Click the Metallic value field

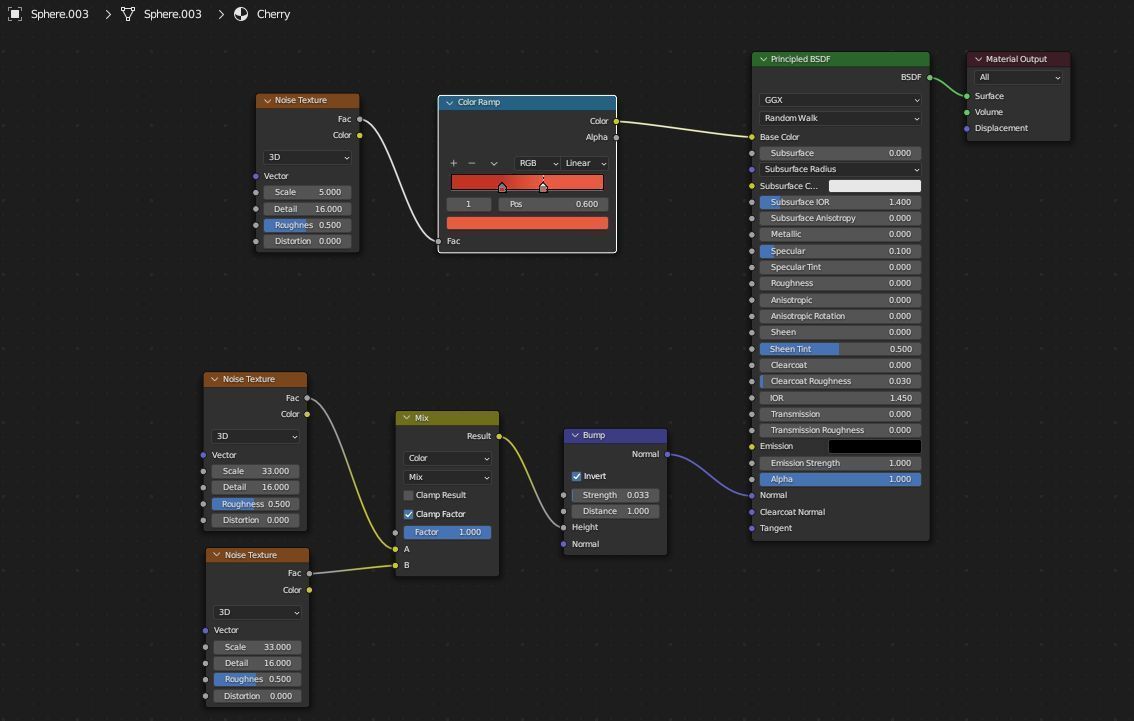tap(840, 234)
